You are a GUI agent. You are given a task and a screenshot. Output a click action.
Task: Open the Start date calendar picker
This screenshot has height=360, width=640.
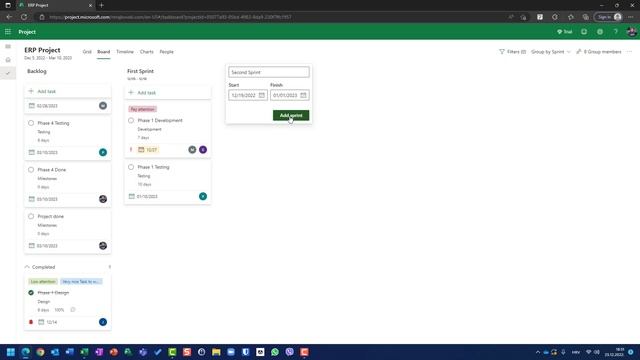tap(262, 95)
